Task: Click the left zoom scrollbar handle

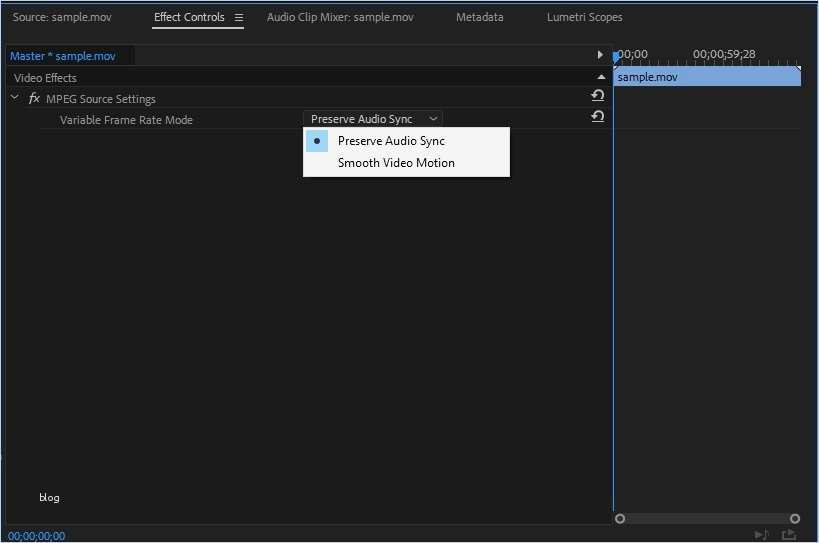Action: 619,518
